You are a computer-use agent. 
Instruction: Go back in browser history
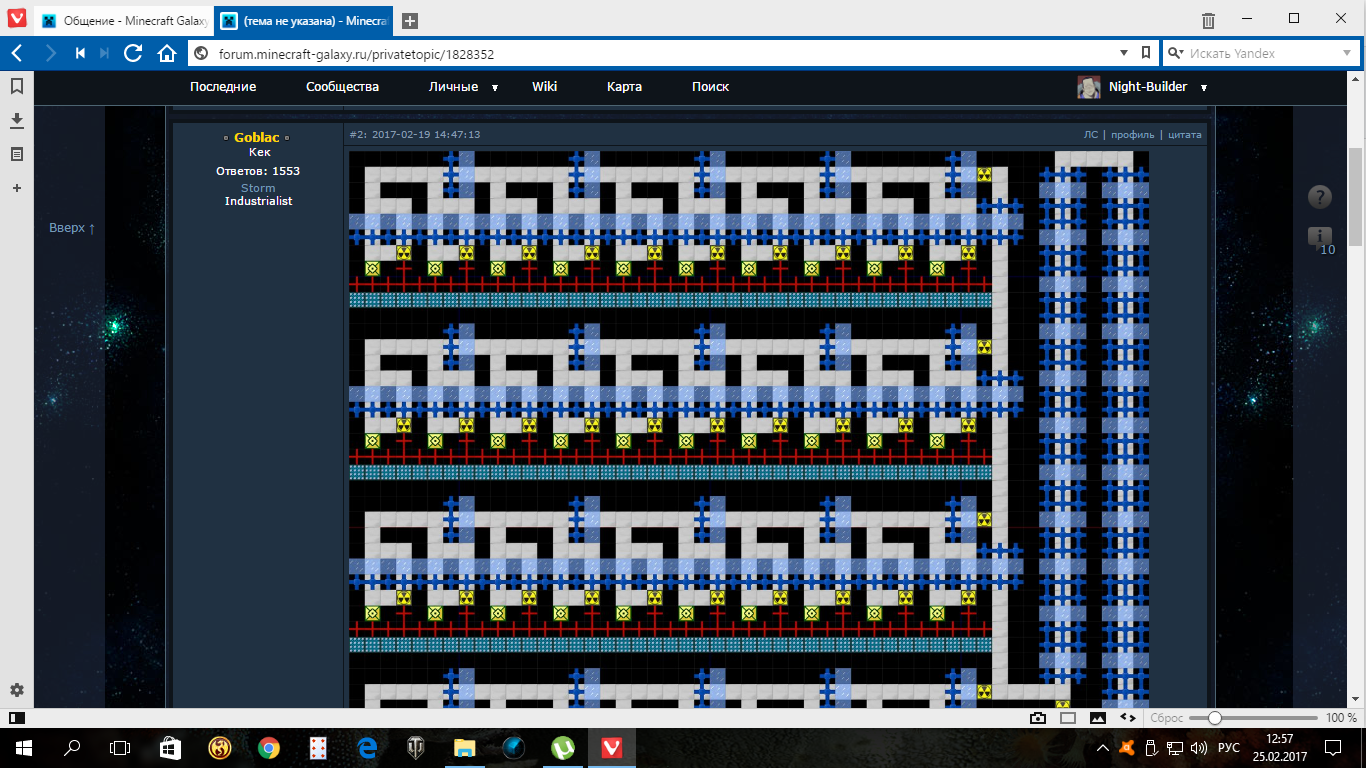[17, 53]
